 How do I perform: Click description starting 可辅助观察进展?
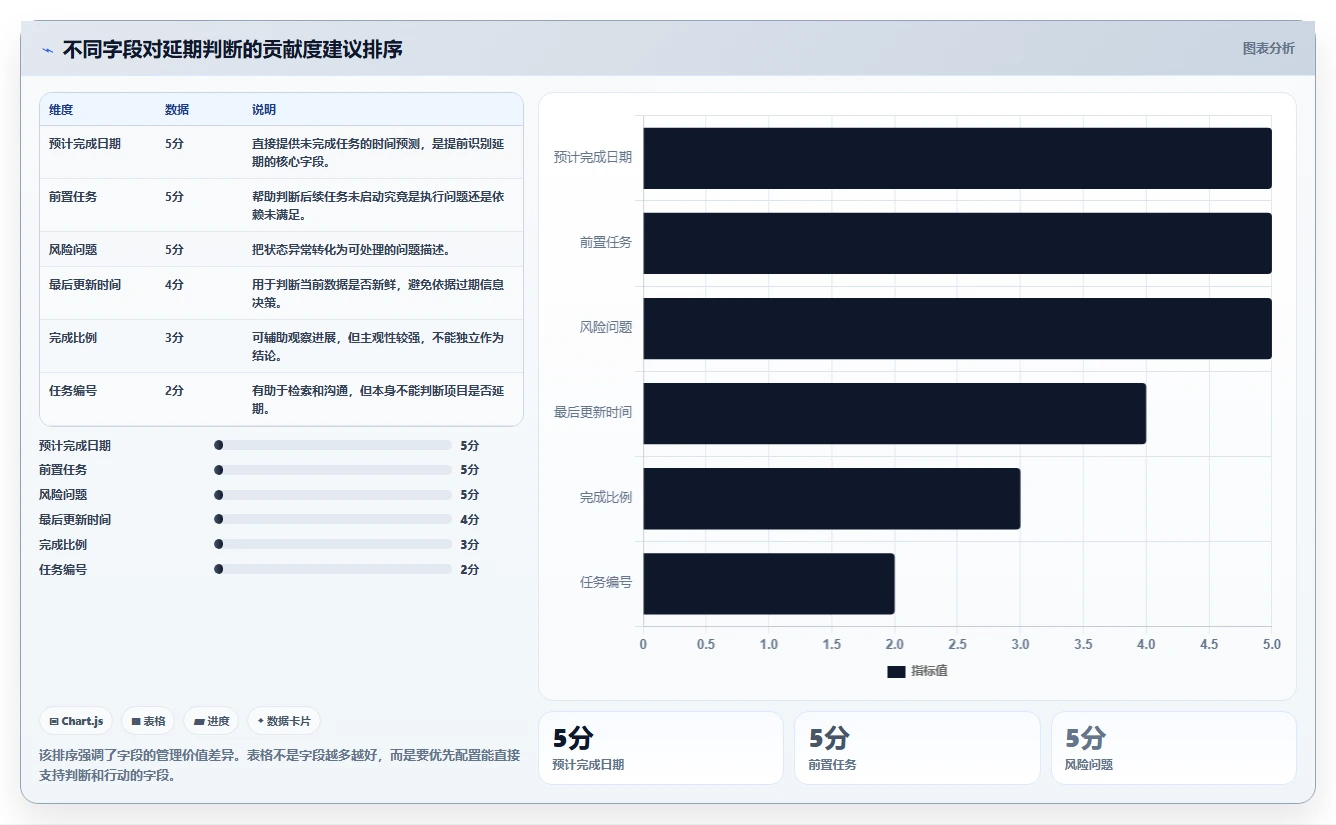(x=378, y=346)
